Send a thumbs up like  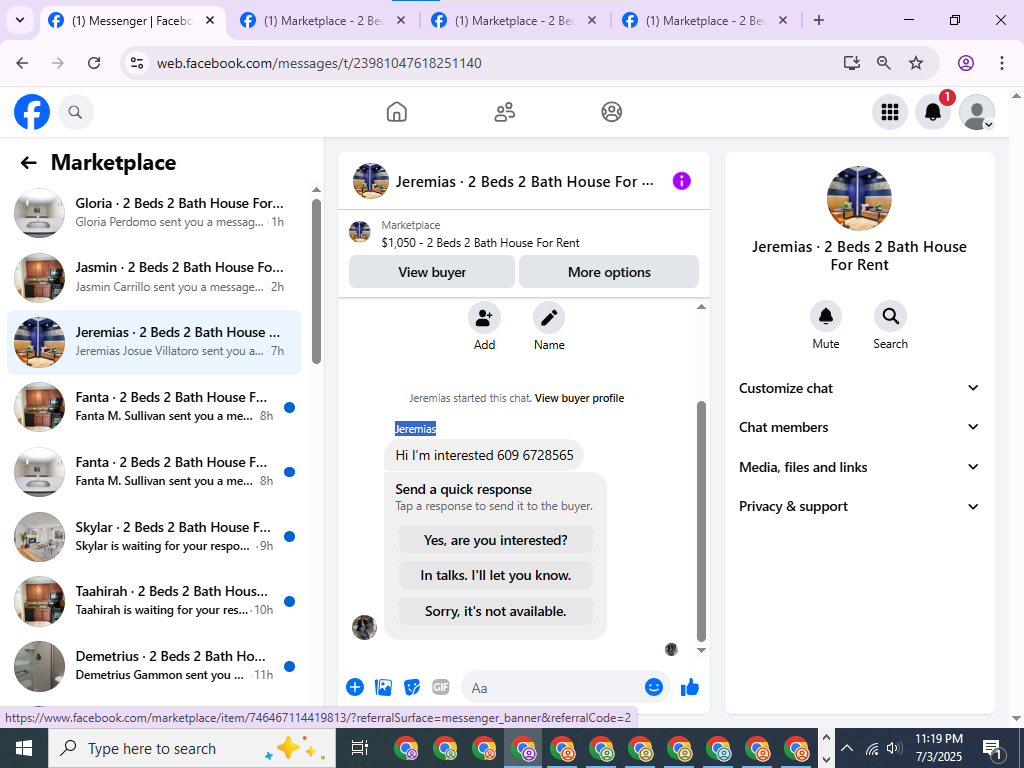click(690, 687)
